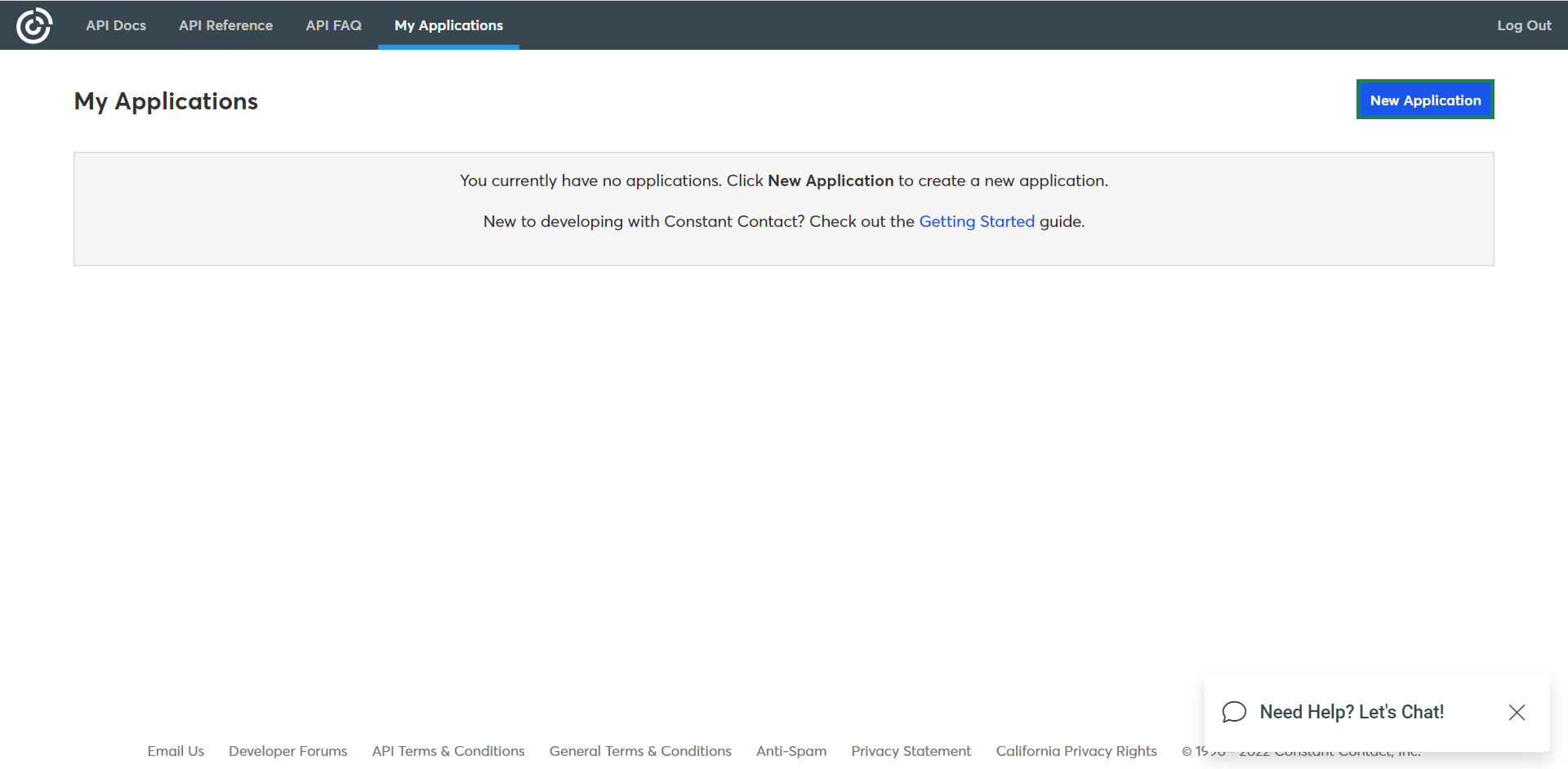Open the Anti-Spam footer link
Image resolution: width=1568 pixels, height=769 pixels.
(x=791, y=751)
